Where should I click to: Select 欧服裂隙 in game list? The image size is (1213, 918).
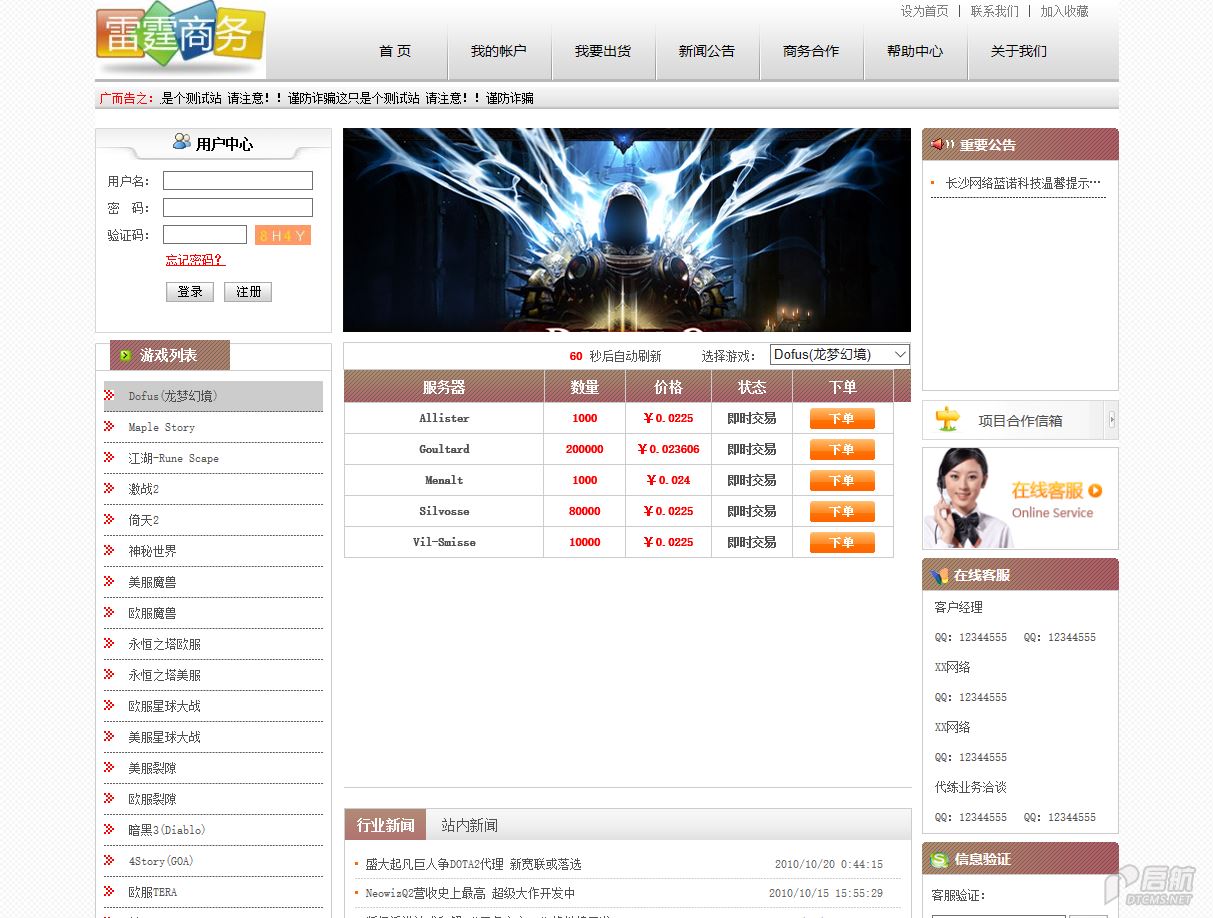coord(213,799)
